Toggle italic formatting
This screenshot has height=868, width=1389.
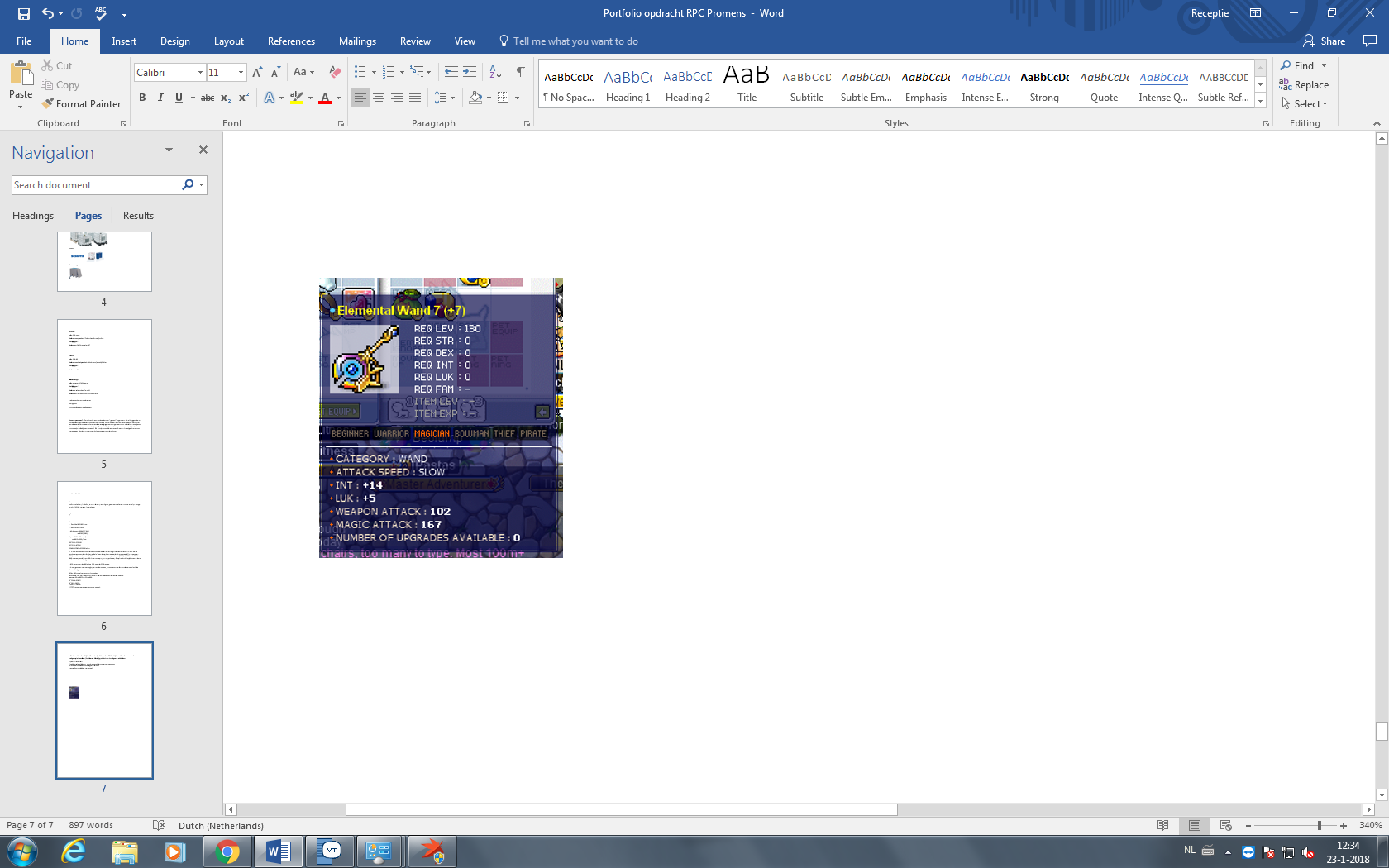(x=160, y=98)
